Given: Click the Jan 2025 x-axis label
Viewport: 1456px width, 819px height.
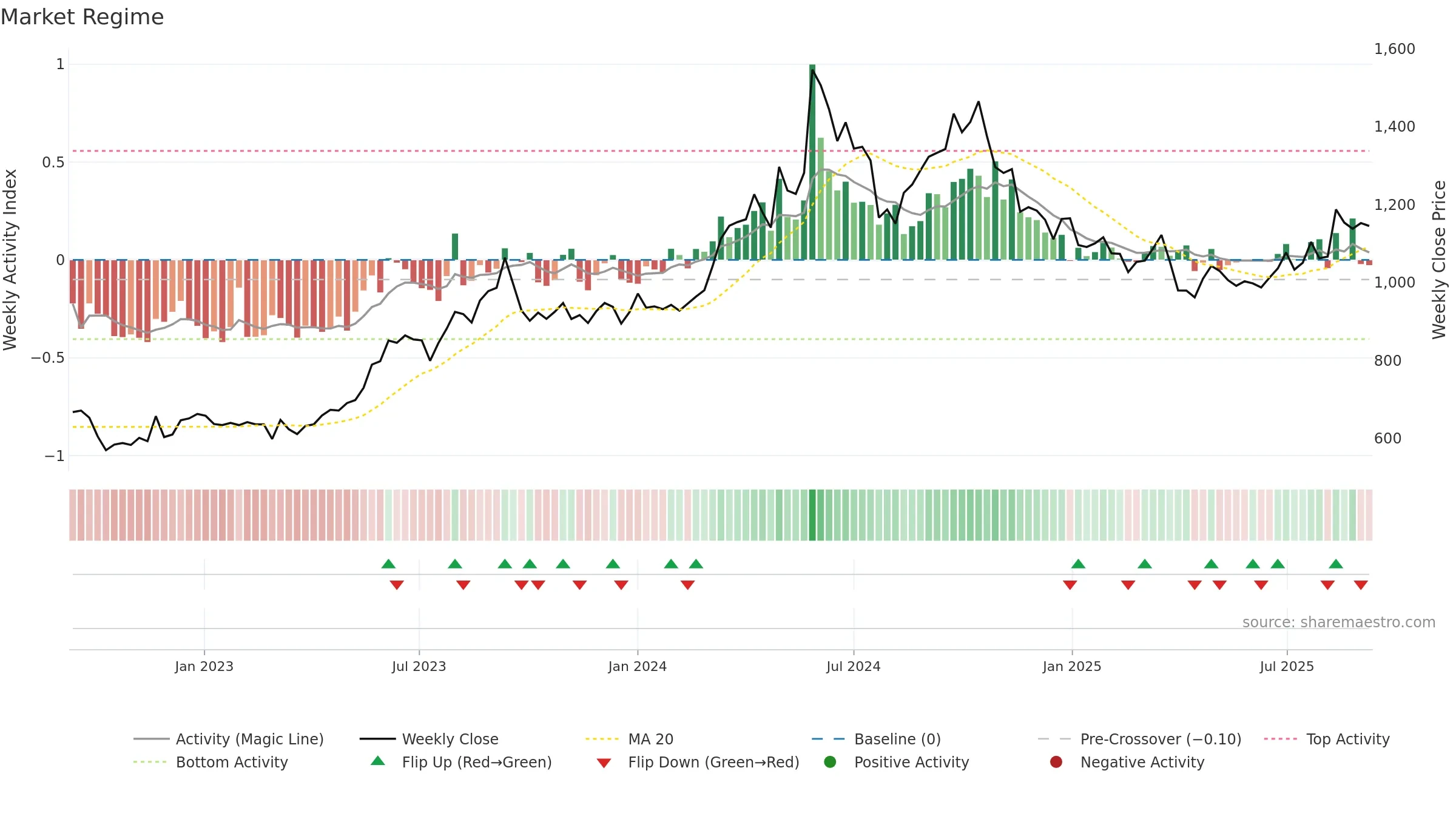Looking at the screenshot, I should point(1071,666).
